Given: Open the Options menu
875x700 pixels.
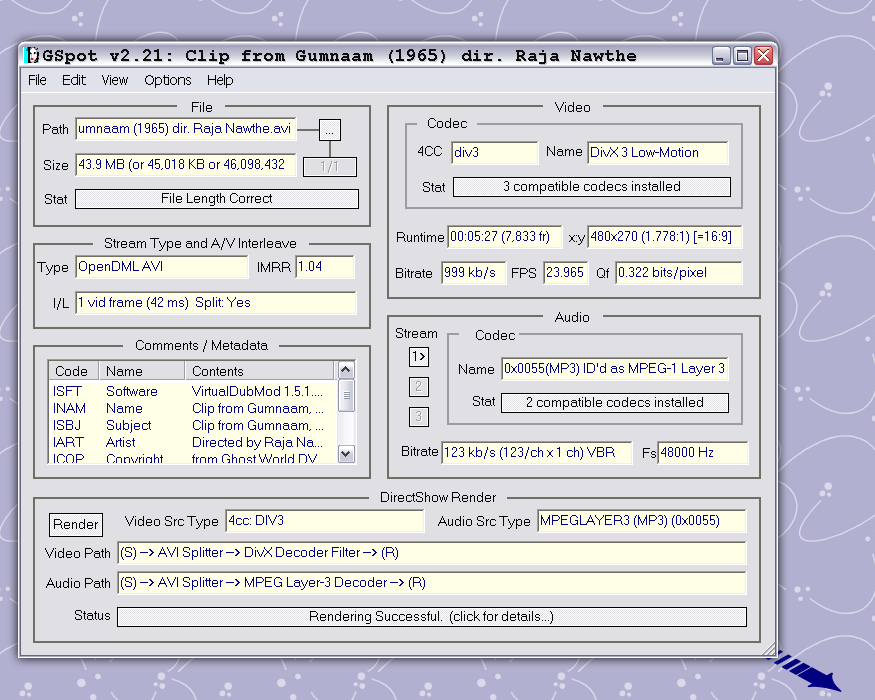Looking at the screenshot, I should click(x=167, y=80).
